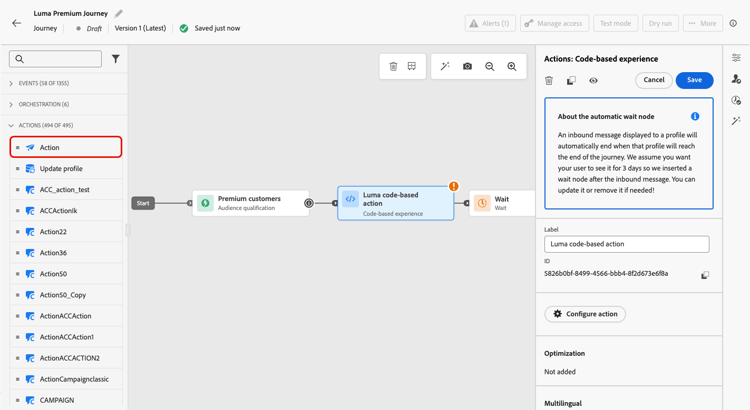Viewport: 750px width, 410px height.
Task: Open the clock schedule icon in rail
Action: (x=736, y=100)
